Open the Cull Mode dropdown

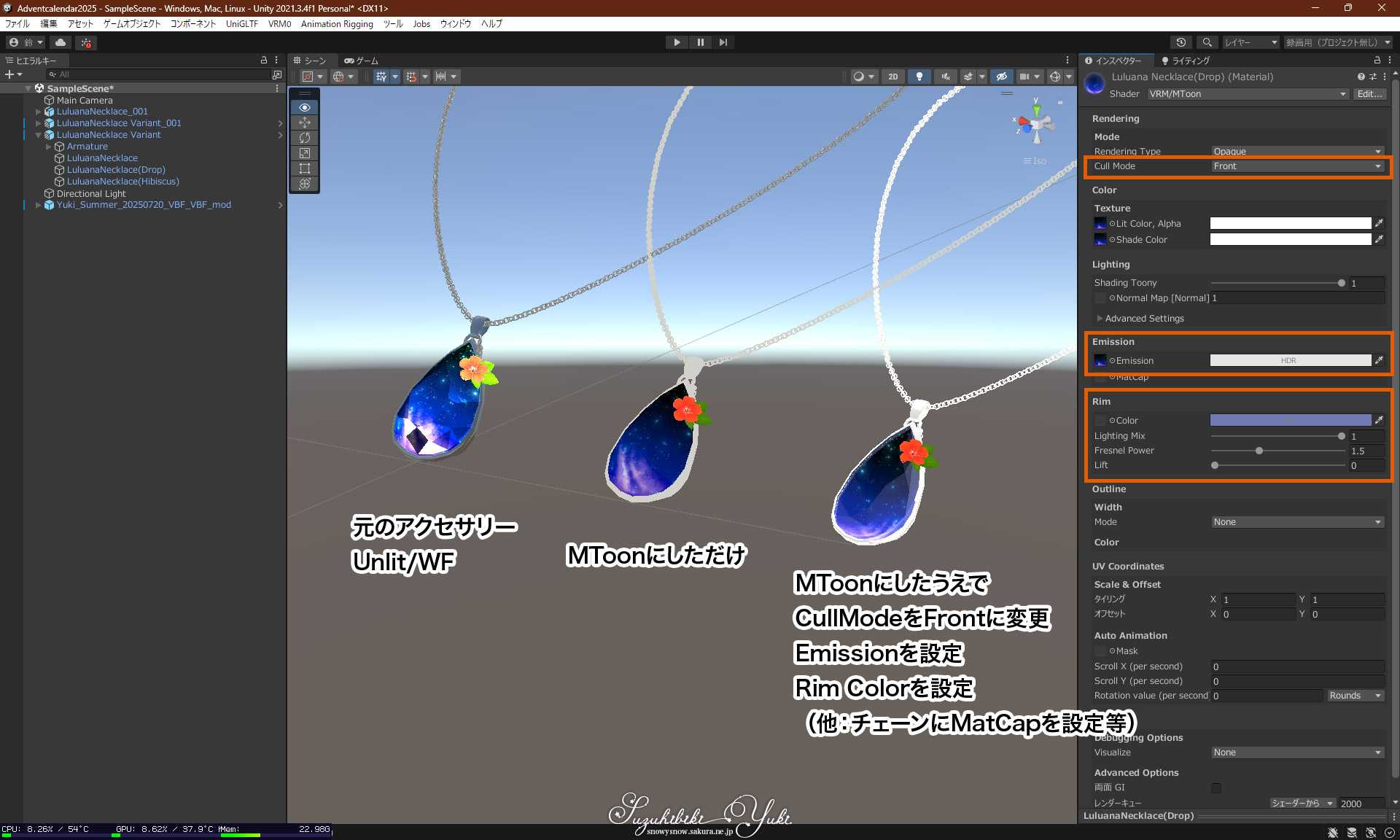(x=1296, y=166)
